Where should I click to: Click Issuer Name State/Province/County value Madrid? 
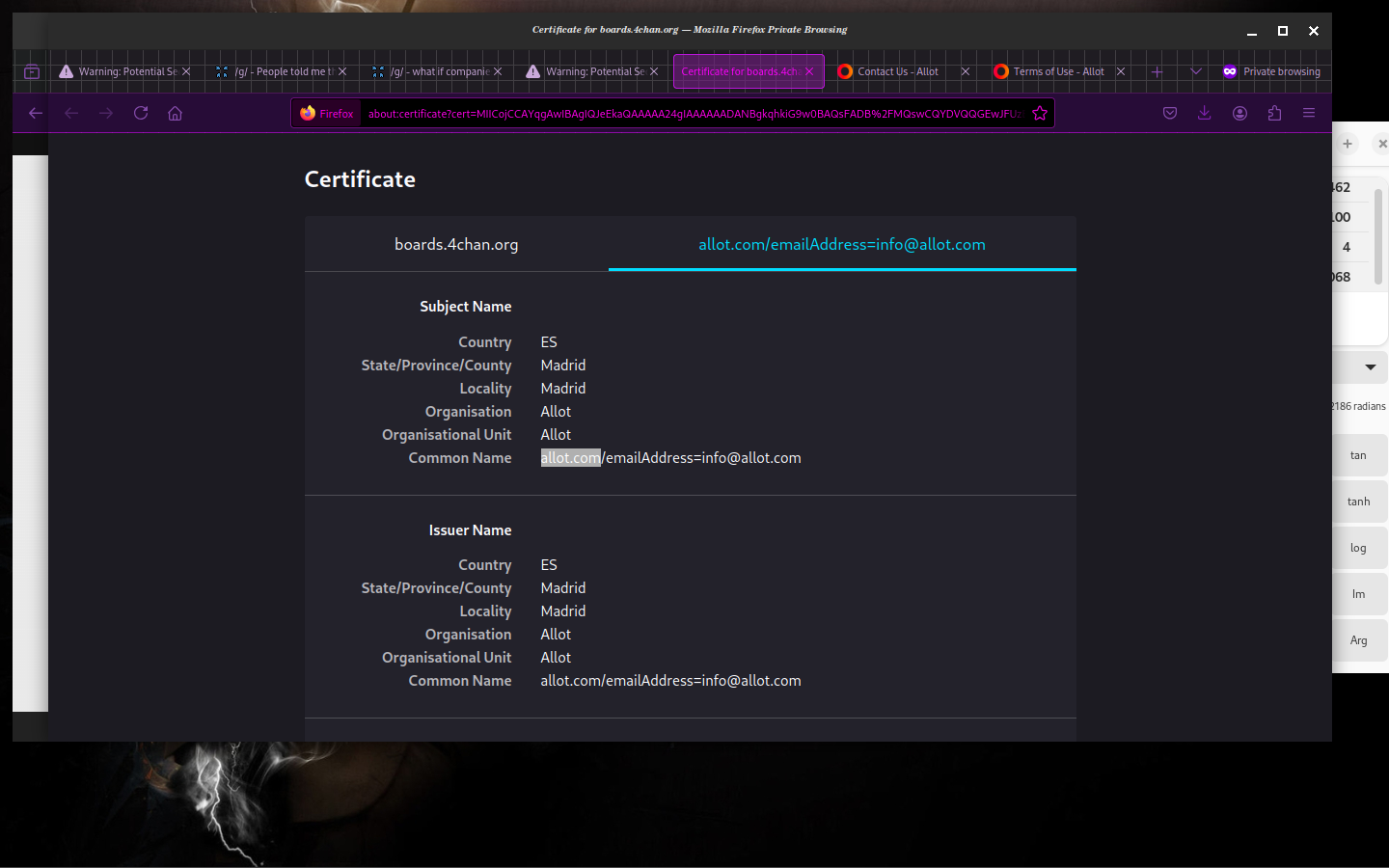point(563,588)
